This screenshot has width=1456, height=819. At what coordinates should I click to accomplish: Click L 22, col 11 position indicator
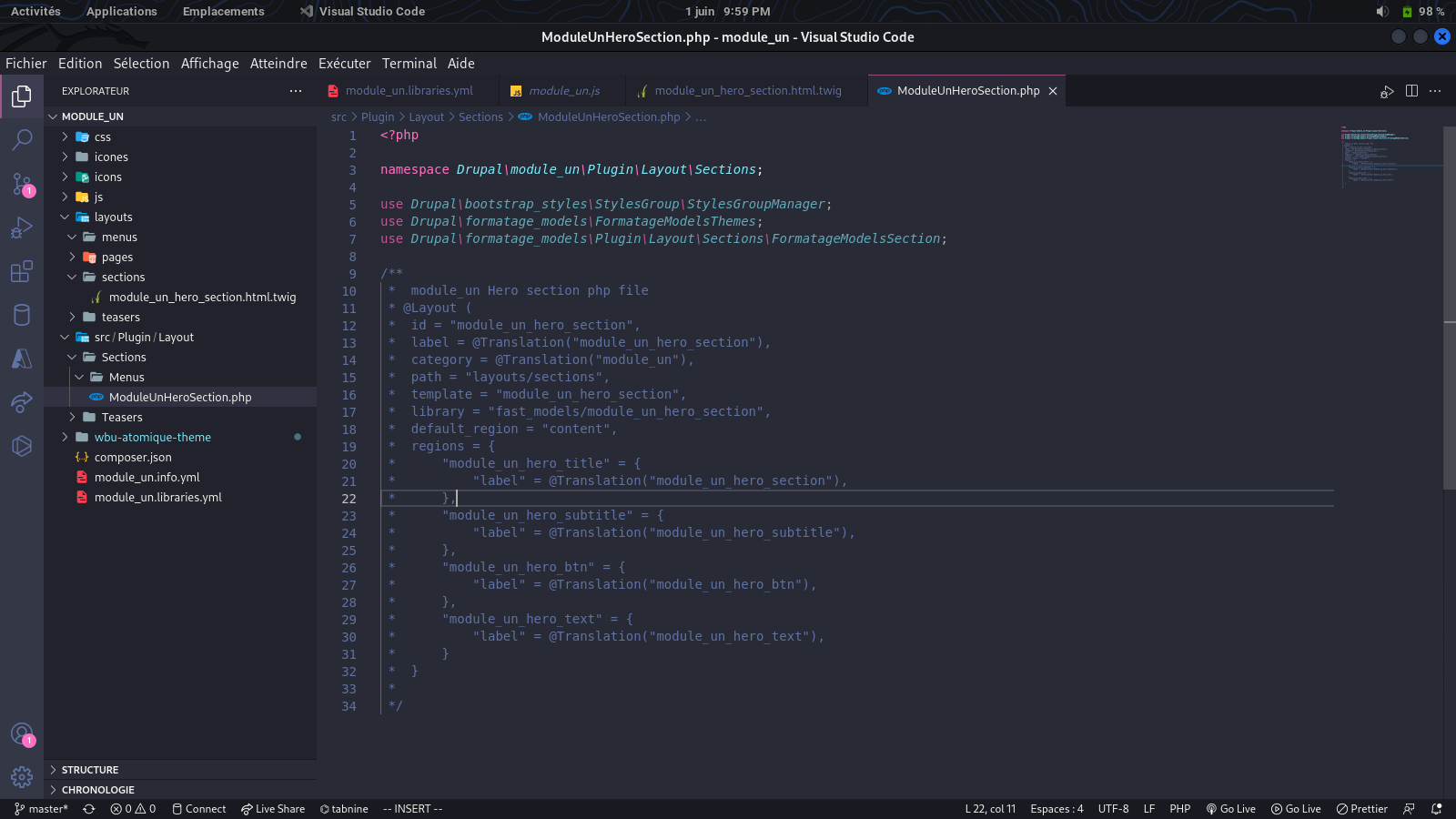click(990, 809)
